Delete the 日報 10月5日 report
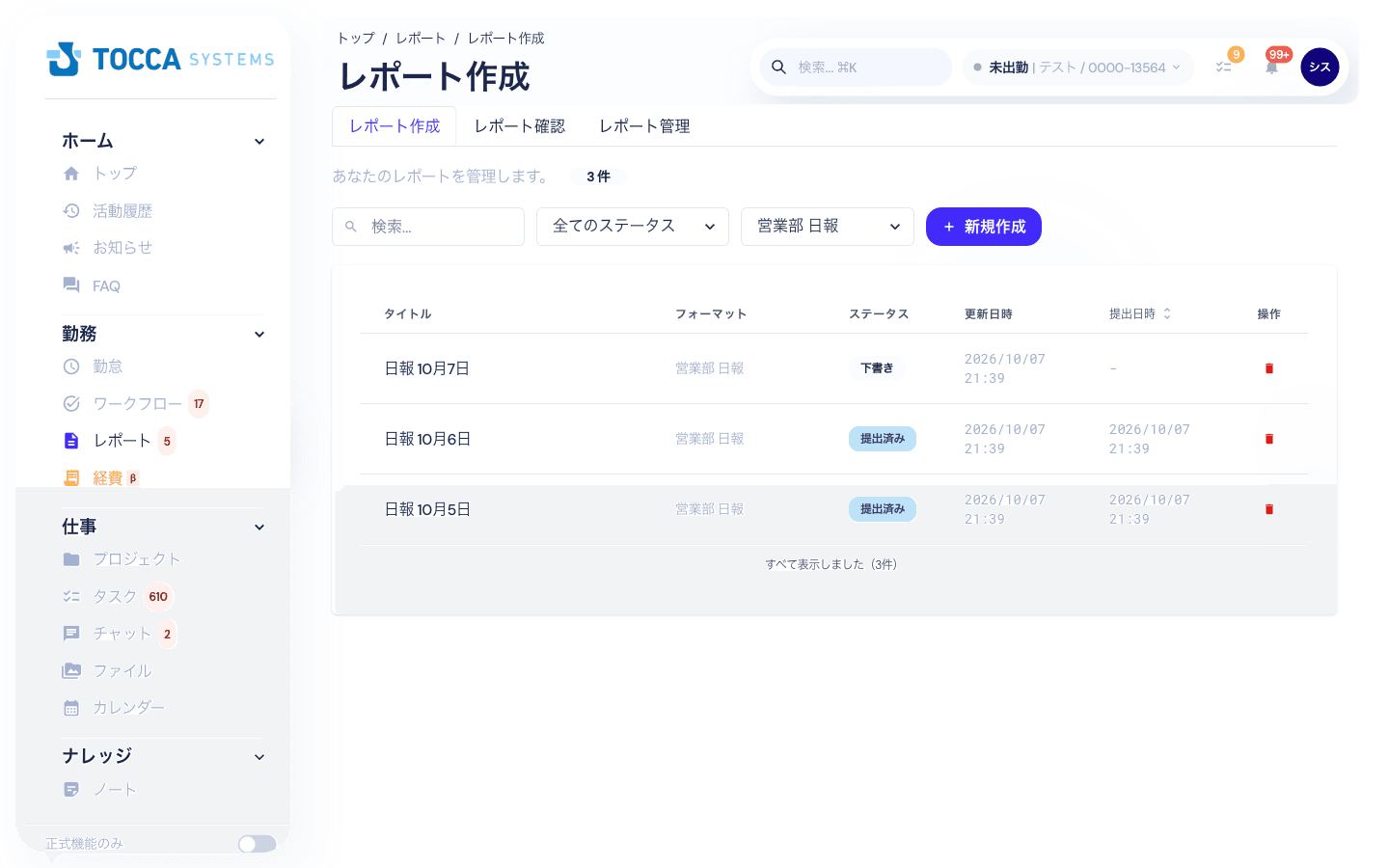Viewport: 1389px width, 868px height. [1269, 509]
